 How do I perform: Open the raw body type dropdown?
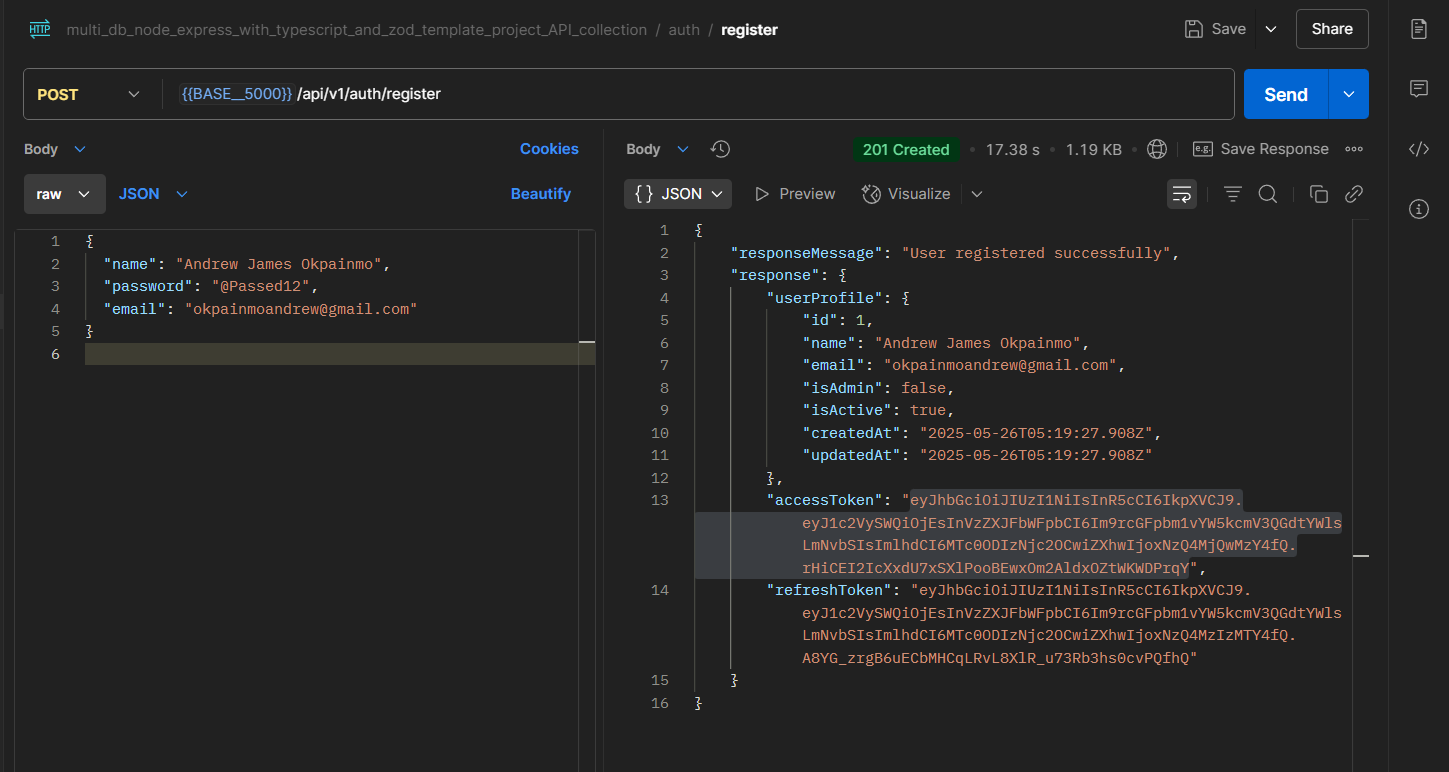64,194
